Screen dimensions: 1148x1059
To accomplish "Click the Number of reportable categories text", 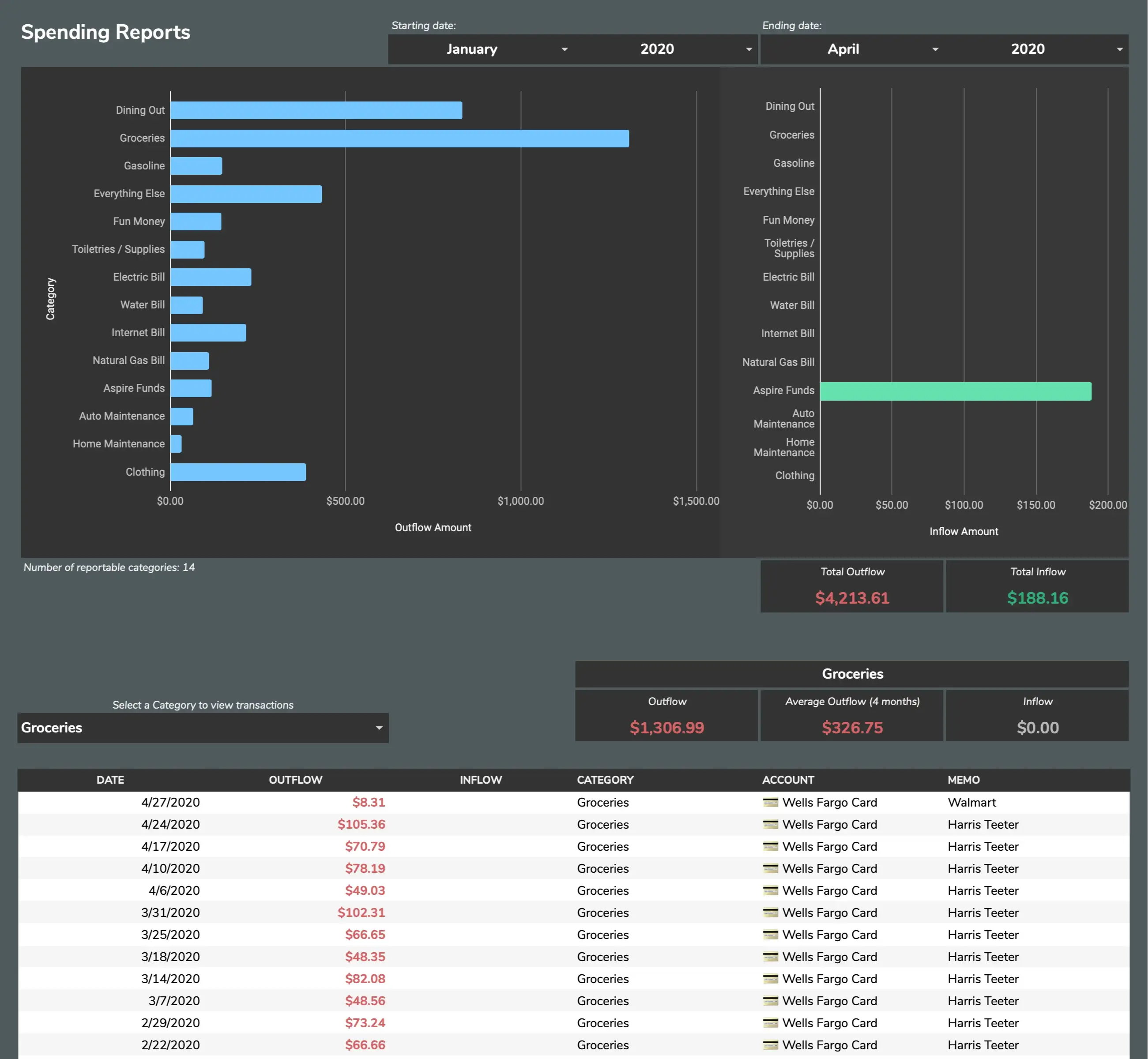I will click(109, 567).
